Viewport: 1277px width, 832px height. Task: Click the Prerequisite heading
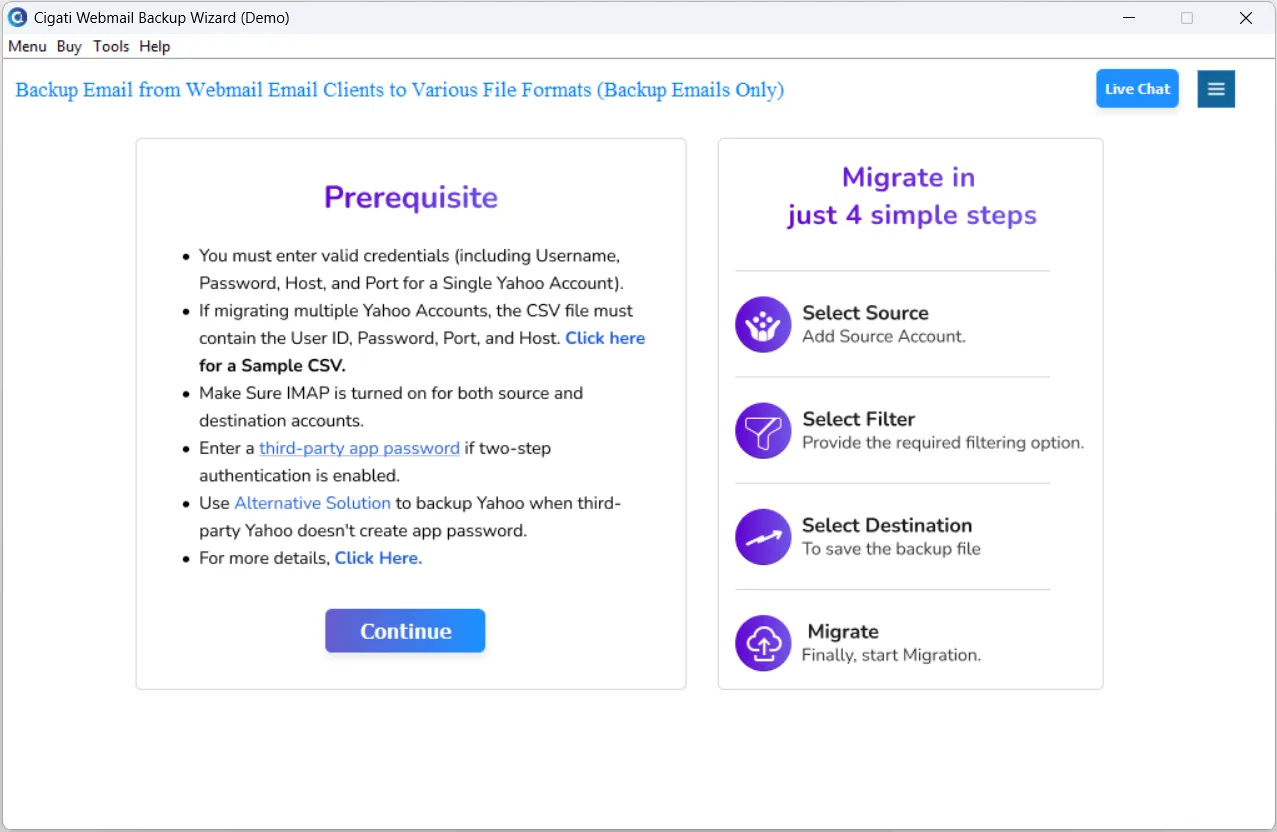click(411, 197)
